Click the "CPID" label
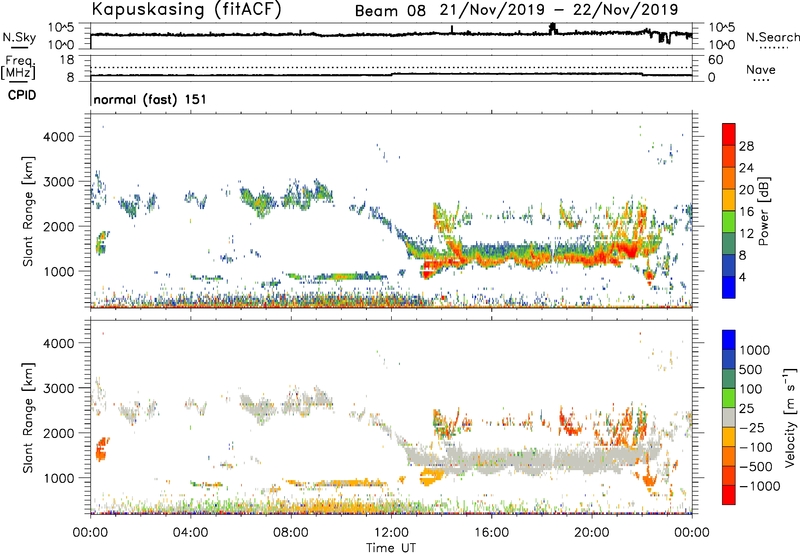This screenshot has height=554, width=800. pos(22,95)
